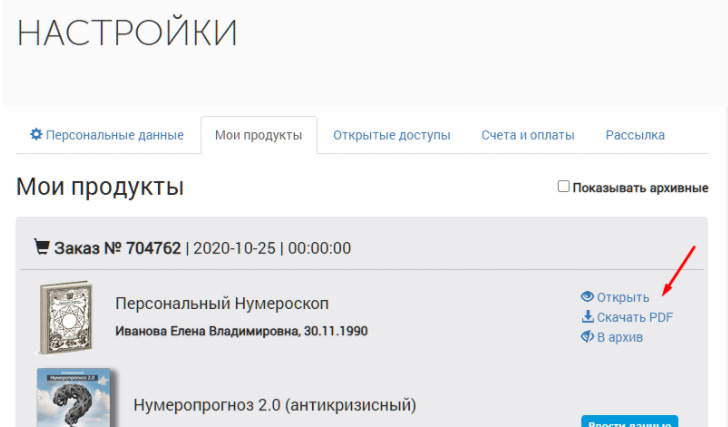Screen dimensions: 728x427
Task: Click the gear icon beside Персональные данные
Action: coord(36,135)
